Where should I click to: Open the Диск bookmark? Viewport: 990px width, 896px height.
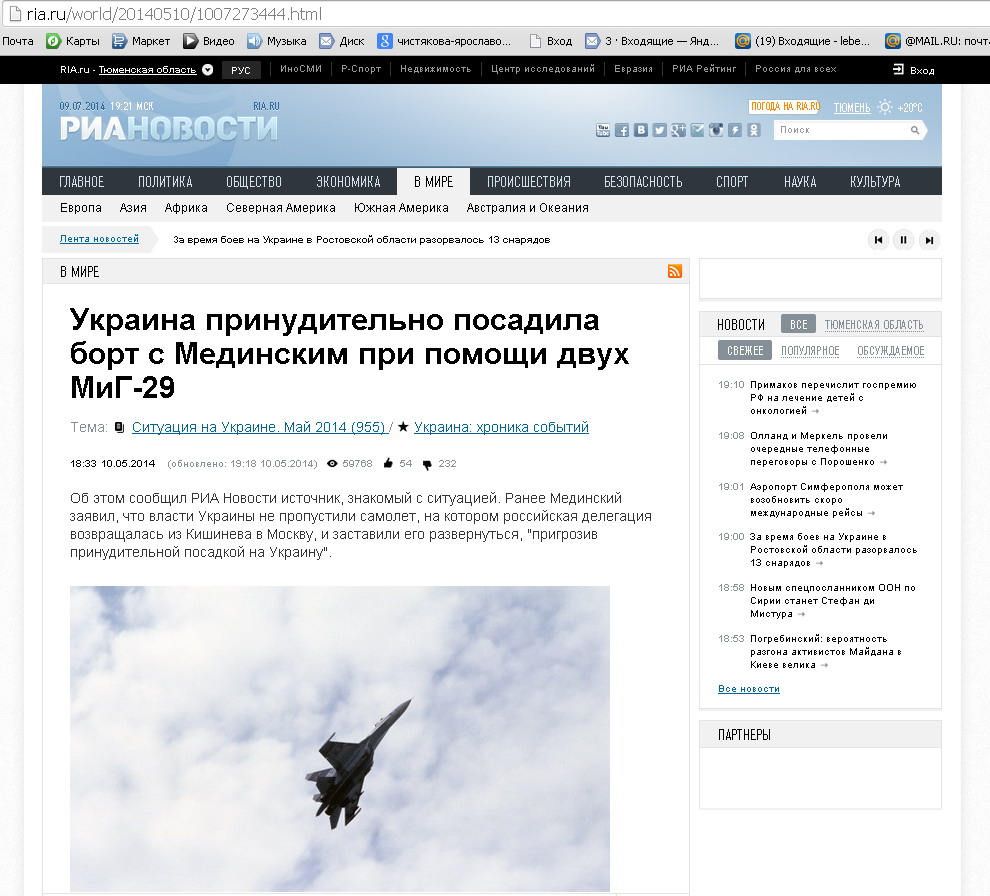pos(342,41)
